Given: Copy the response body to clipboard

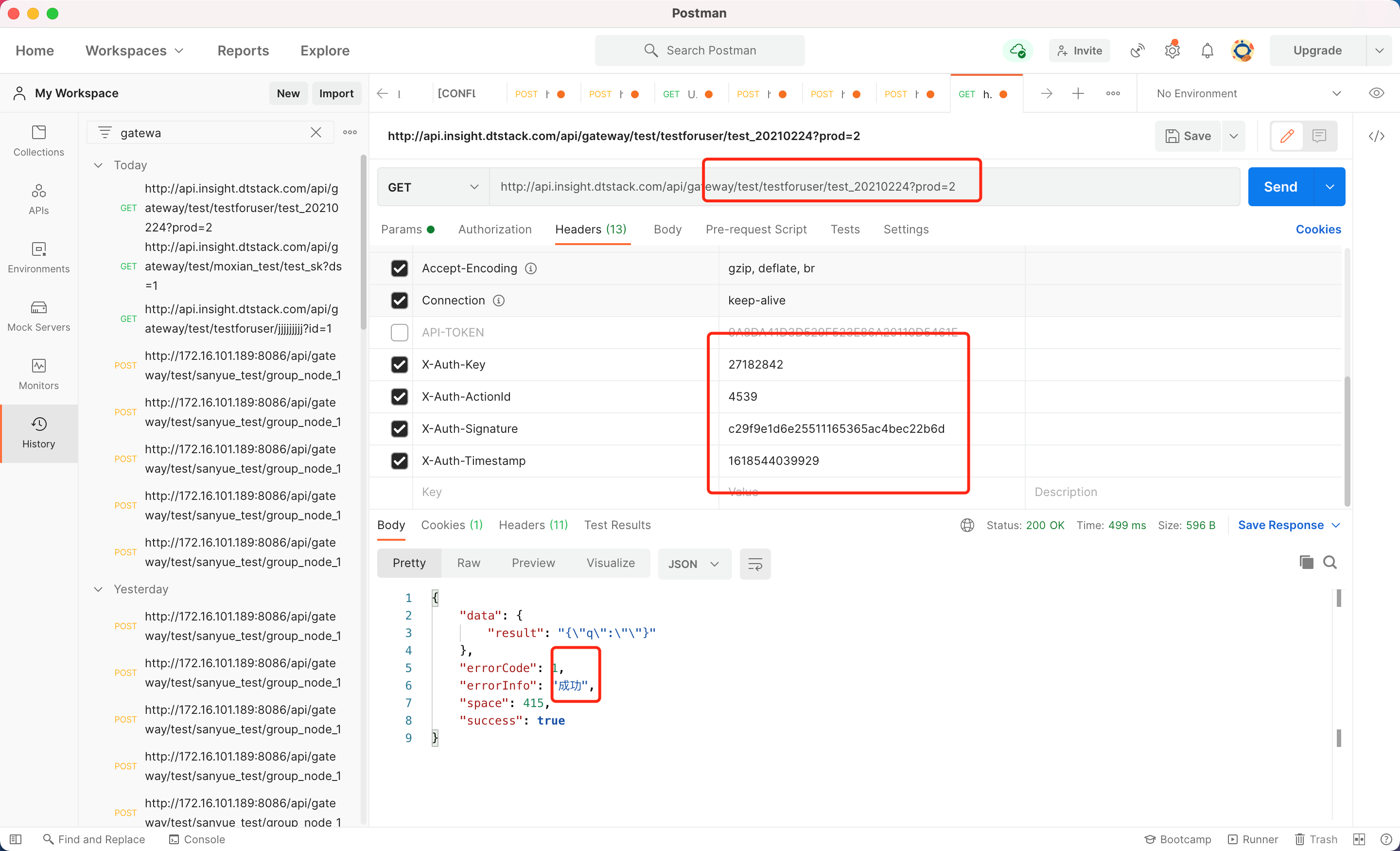Looking at the screenshot, I should coord(1306,562).
